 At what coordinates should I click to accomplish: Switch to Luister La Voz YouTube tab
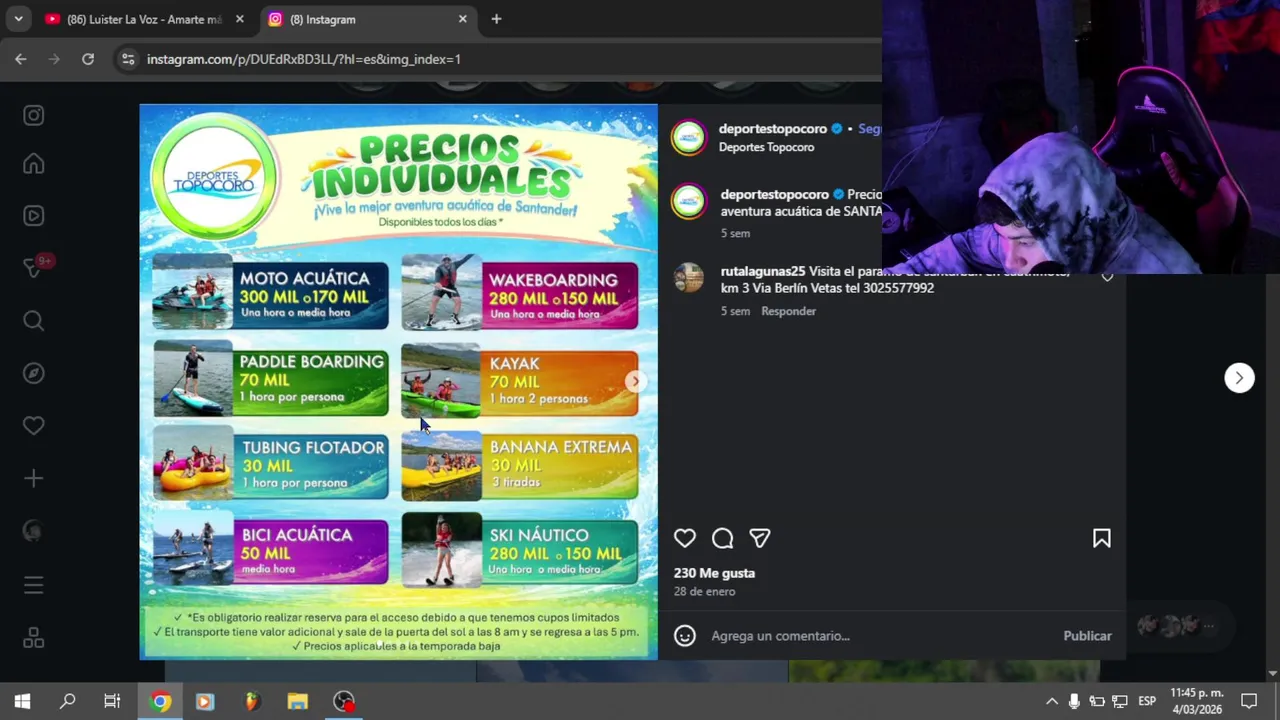pyautogui.click(x=144, y=19)
